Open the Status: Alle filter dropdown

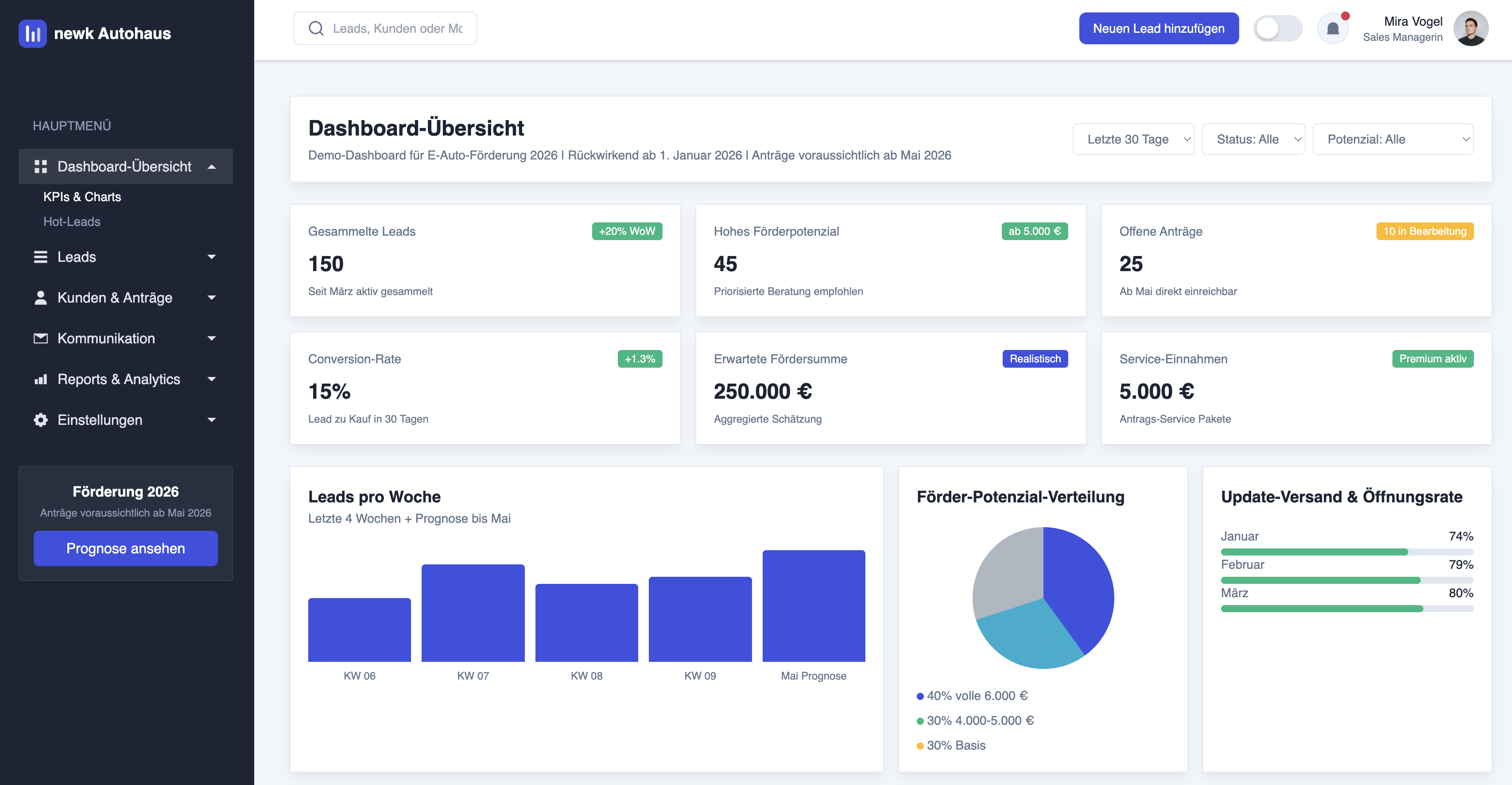(x=1254, y=139)
